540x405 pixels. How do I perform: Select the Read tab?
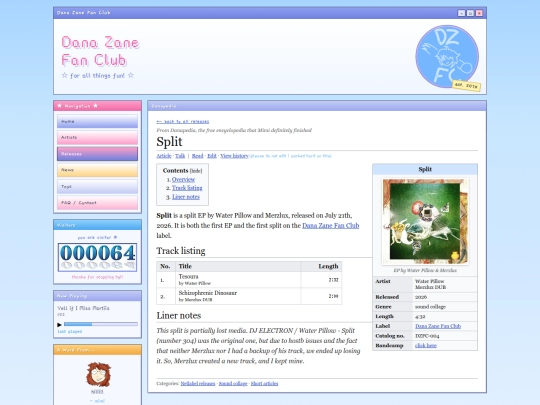197,156
